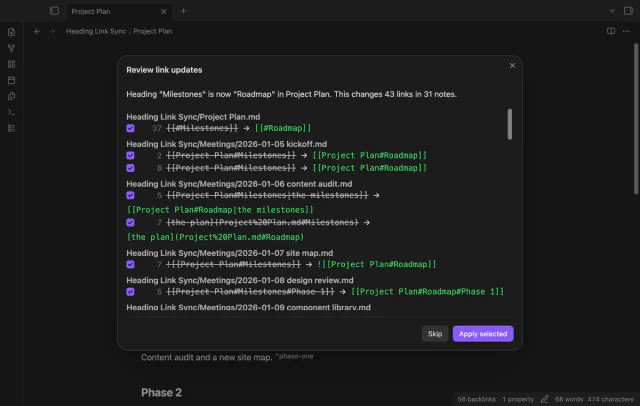This screenshot has height=406, width=640.
Task: Uncheck the kickoff.md line 2 link update
Action: point(130,155)
